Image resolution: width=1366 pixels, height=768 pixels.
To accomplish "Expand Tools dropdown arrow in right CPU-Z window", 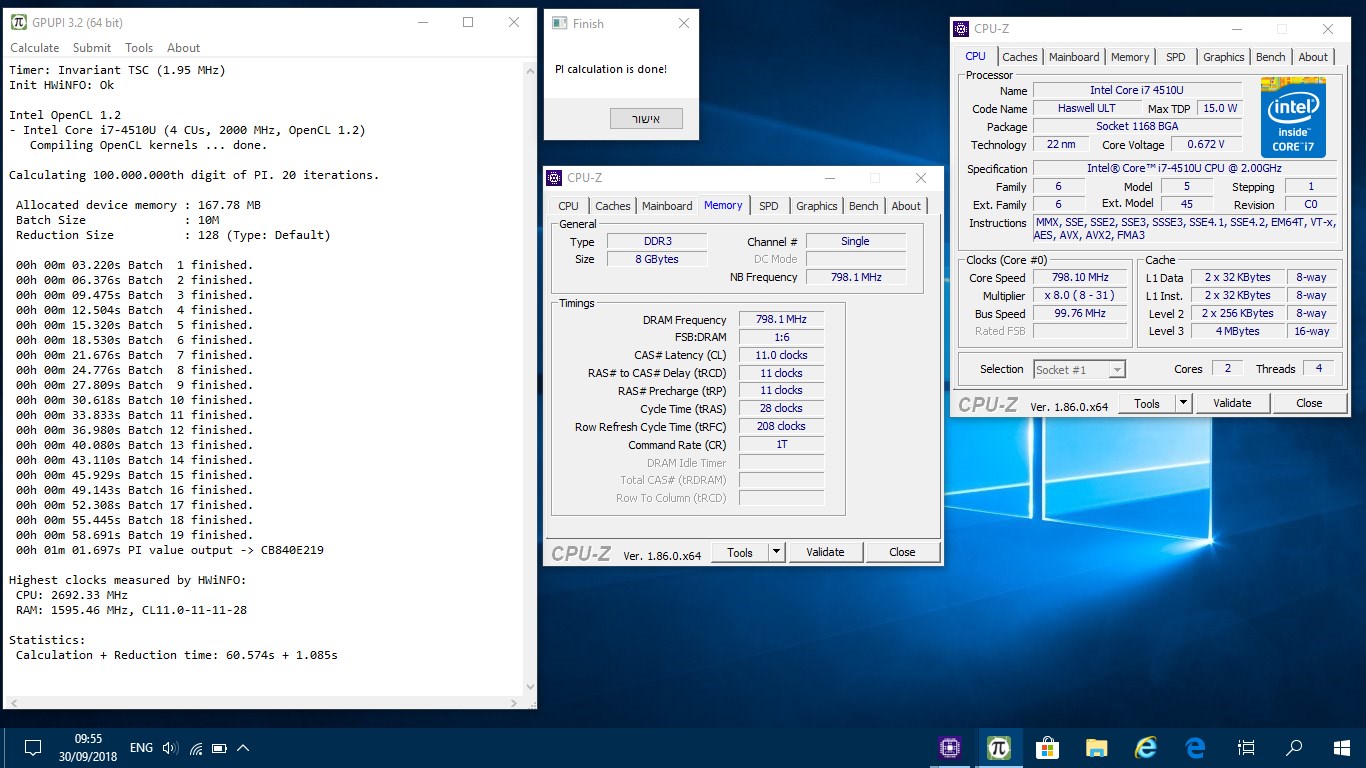I will click(x=1184, y=403).
